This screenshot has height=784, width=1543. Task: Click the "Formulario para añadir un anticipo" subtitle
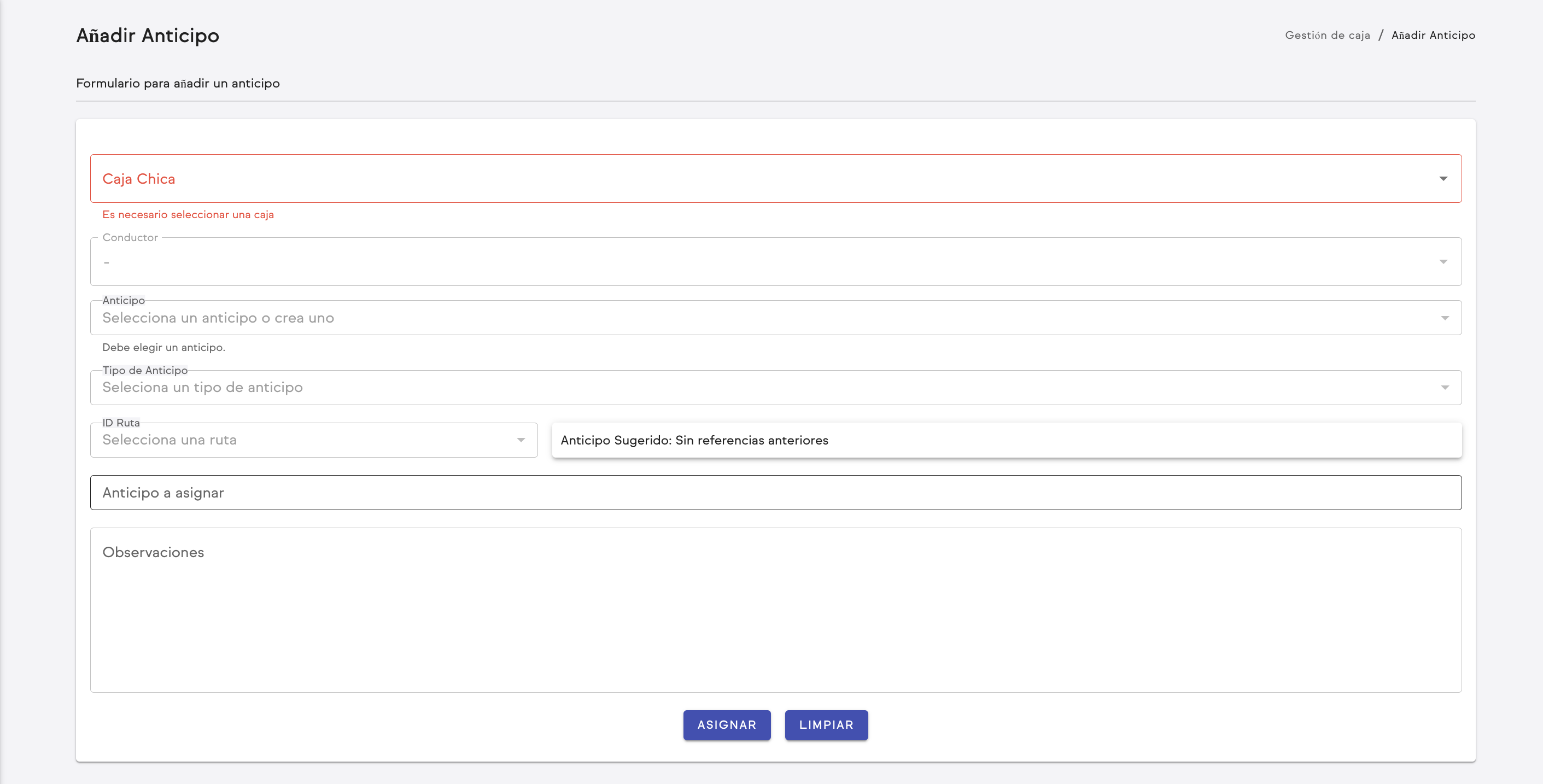click(x=178, y=83)
